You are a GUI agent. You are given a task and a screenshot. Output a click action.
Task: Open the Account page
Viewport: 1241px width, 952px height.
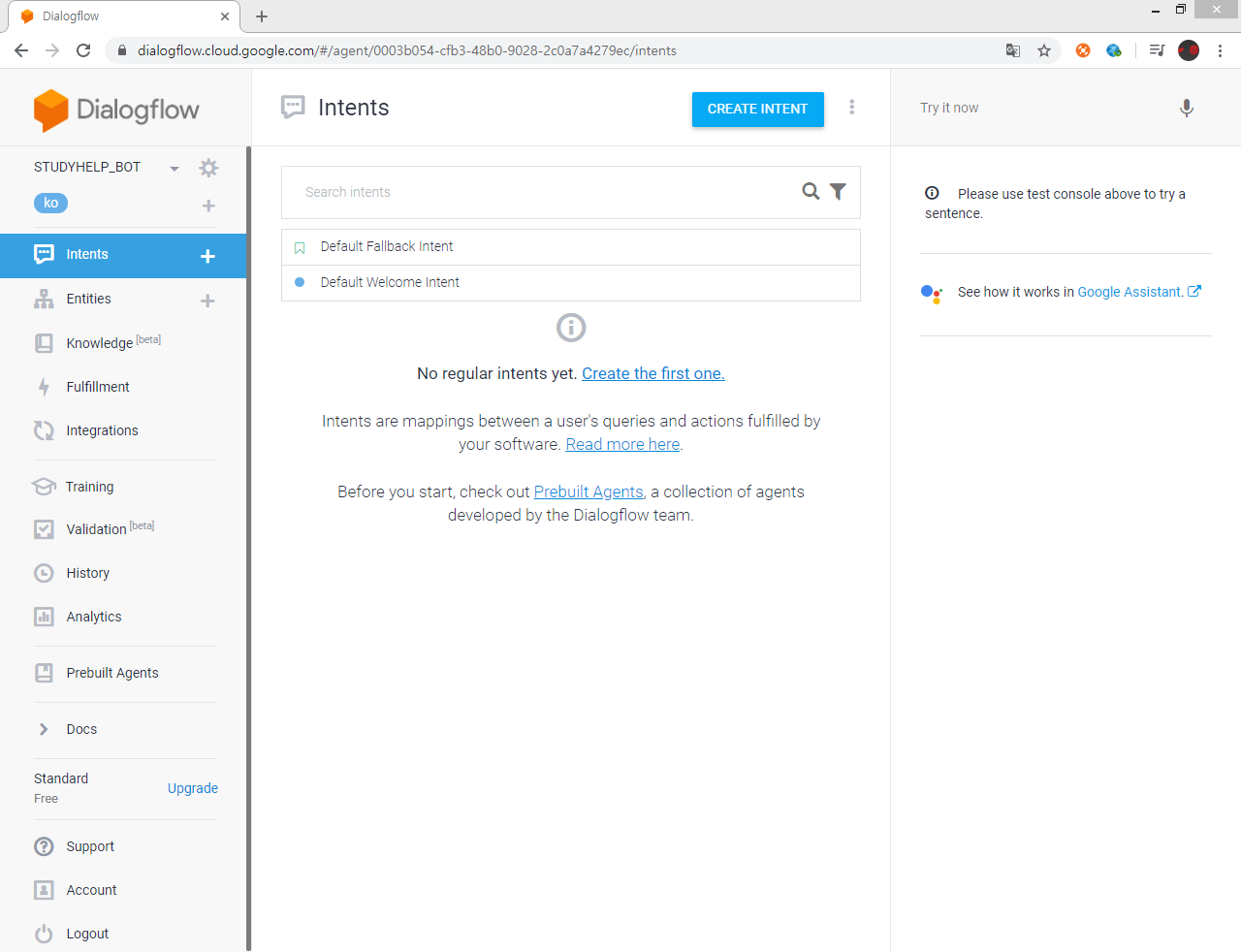(x=91, y=890)
